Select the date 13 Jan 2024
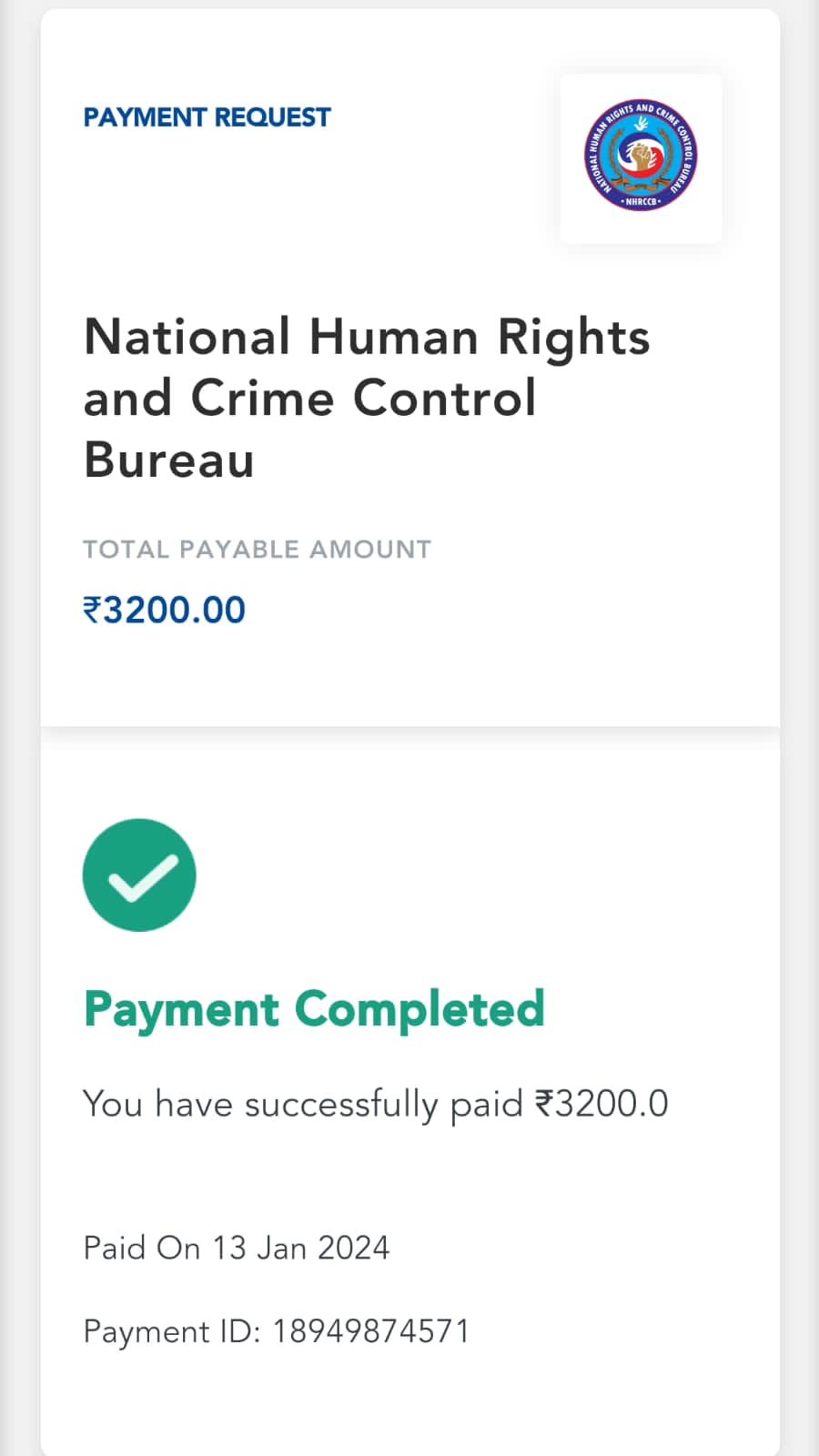 pos(301,1248)
